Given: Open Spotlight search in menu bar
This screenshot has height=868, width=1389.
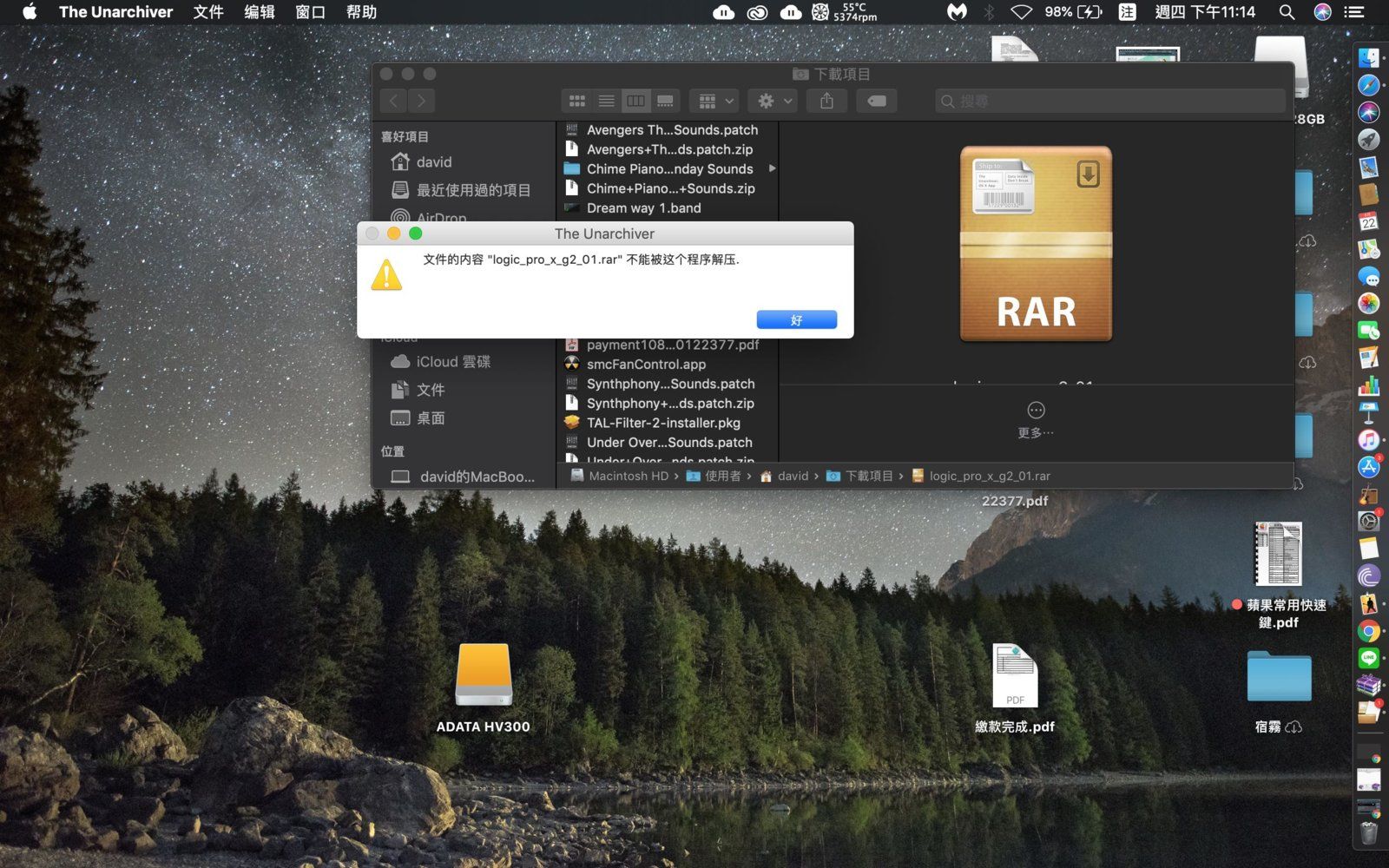Looking at the screenshot, I should pyautogui.click(x=1287, y=12).
